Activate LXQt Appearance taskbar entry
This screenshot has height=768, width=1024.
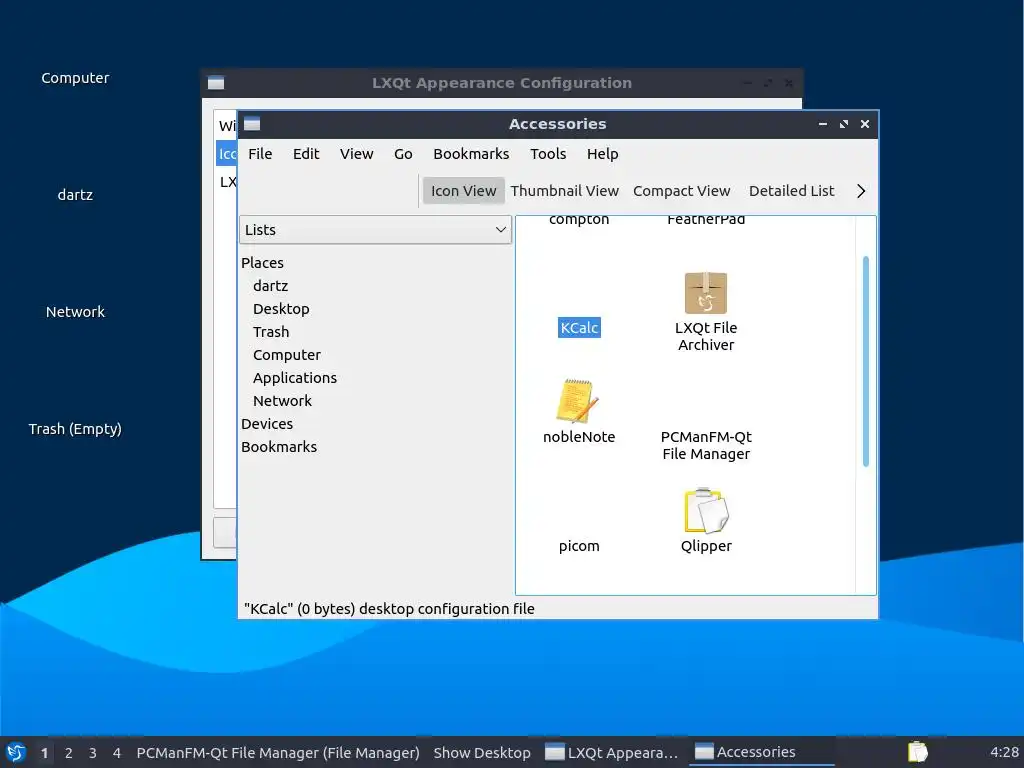click(x=612, y=752)
